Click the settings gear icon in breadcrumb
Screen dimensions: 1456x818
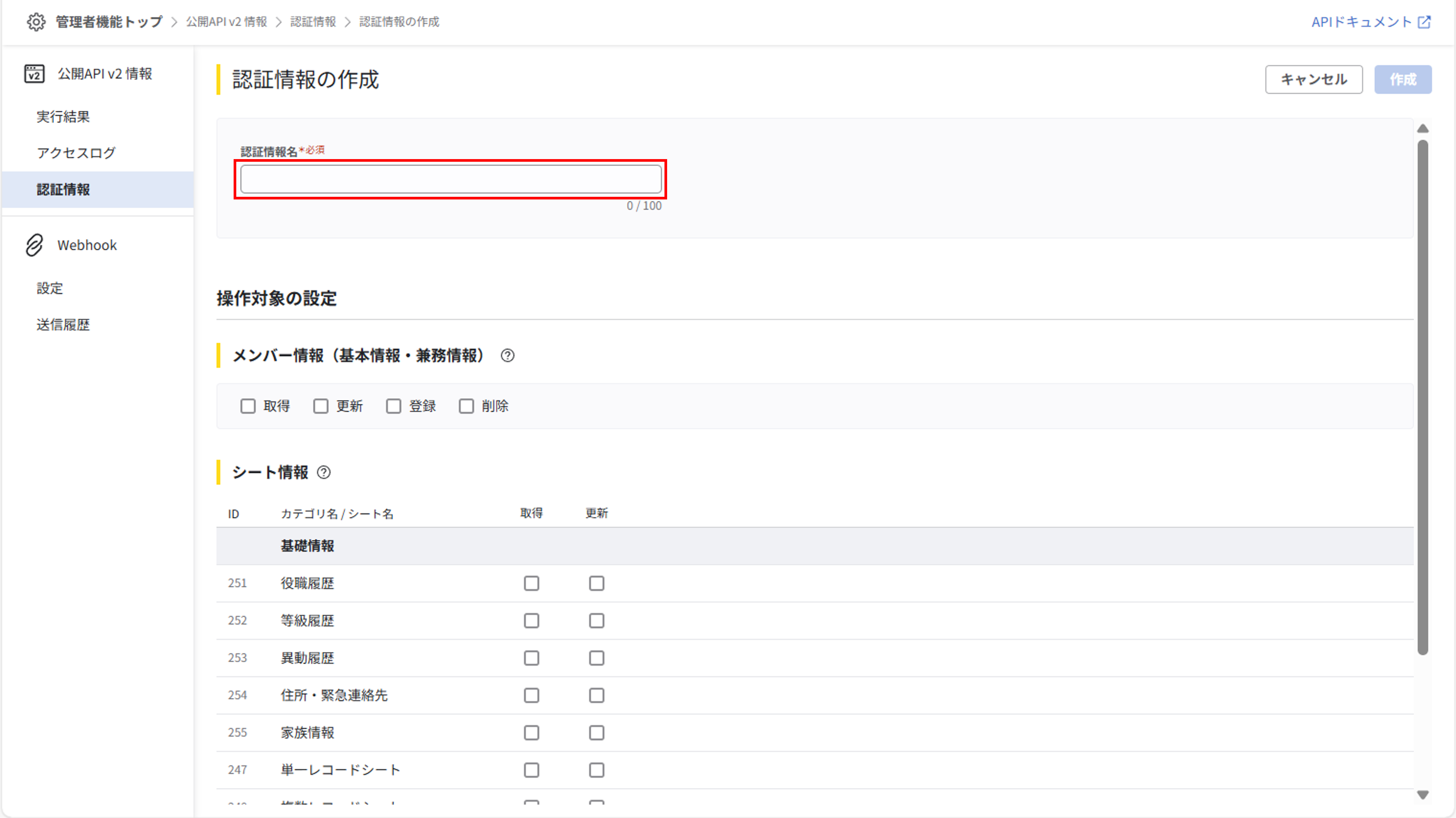coord(36,22)
